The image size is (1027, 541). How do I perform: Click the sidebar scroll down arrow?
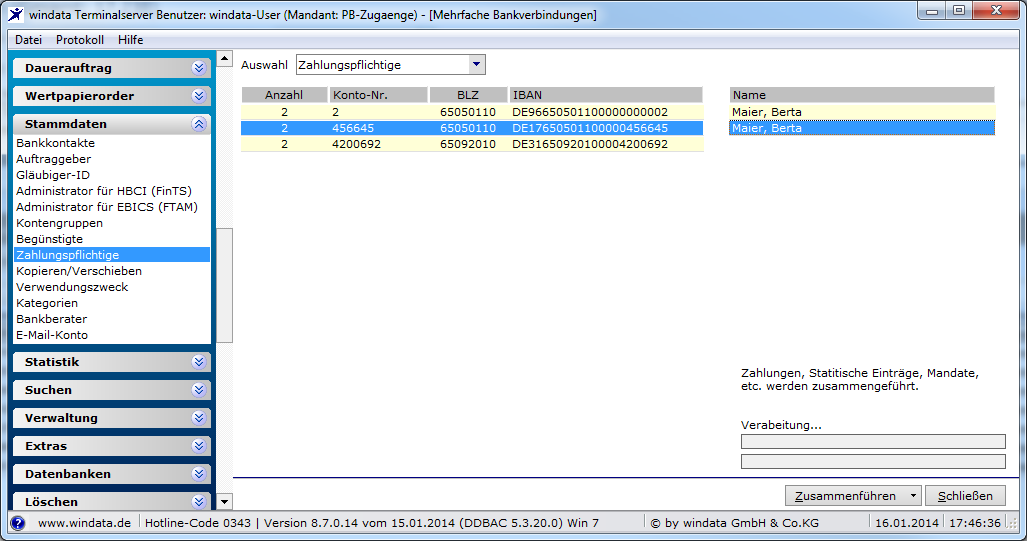(x=224, y=502)
